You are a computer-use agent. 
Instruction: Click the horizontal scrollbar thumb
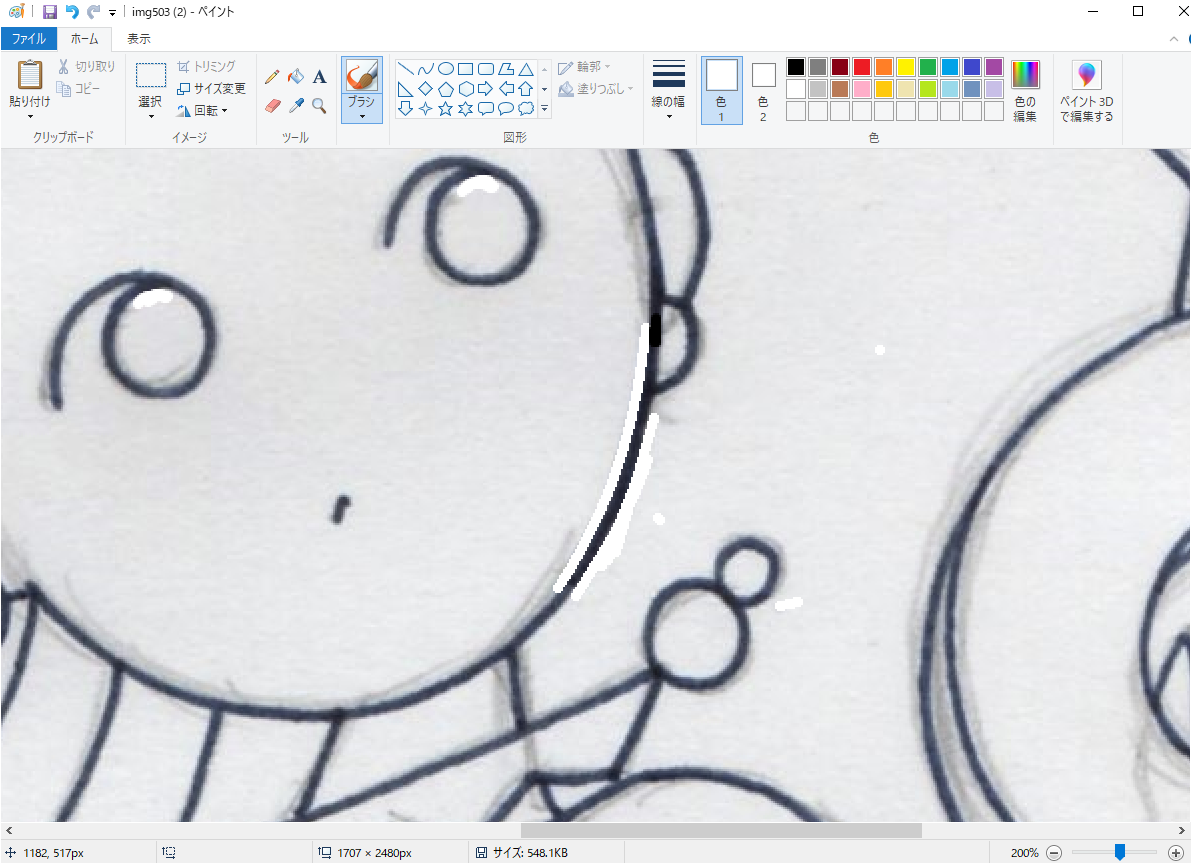coord(721,830)
